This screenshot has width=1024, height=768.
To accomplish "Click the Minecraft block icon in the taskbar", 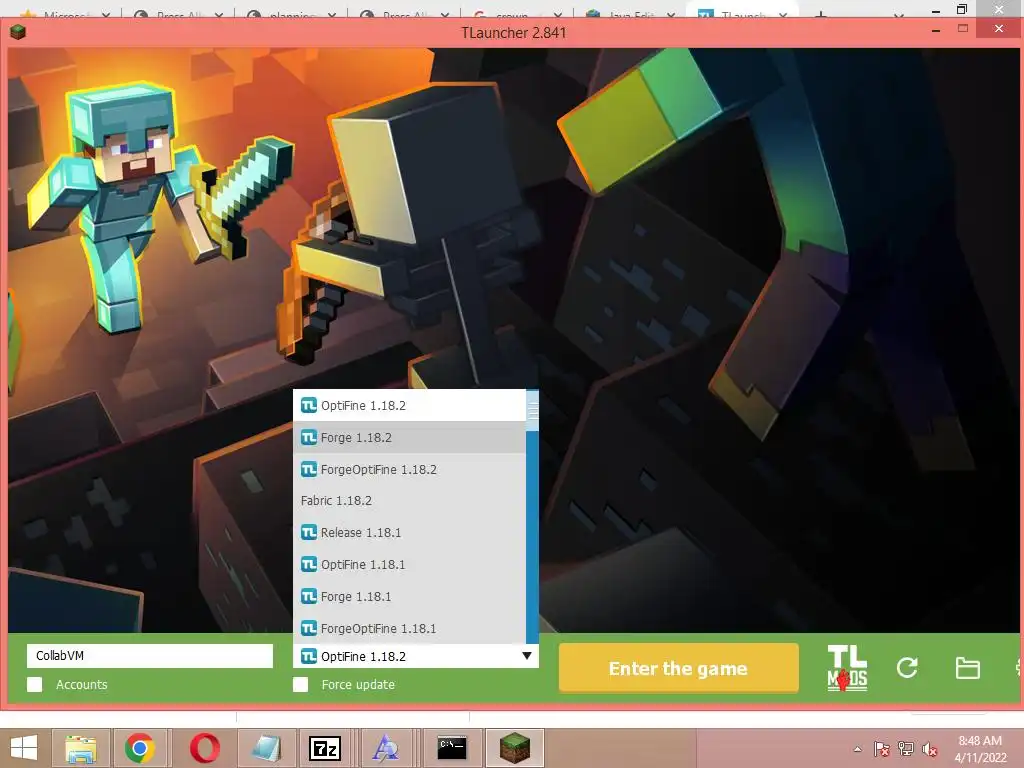I will [x=515, y=748].
